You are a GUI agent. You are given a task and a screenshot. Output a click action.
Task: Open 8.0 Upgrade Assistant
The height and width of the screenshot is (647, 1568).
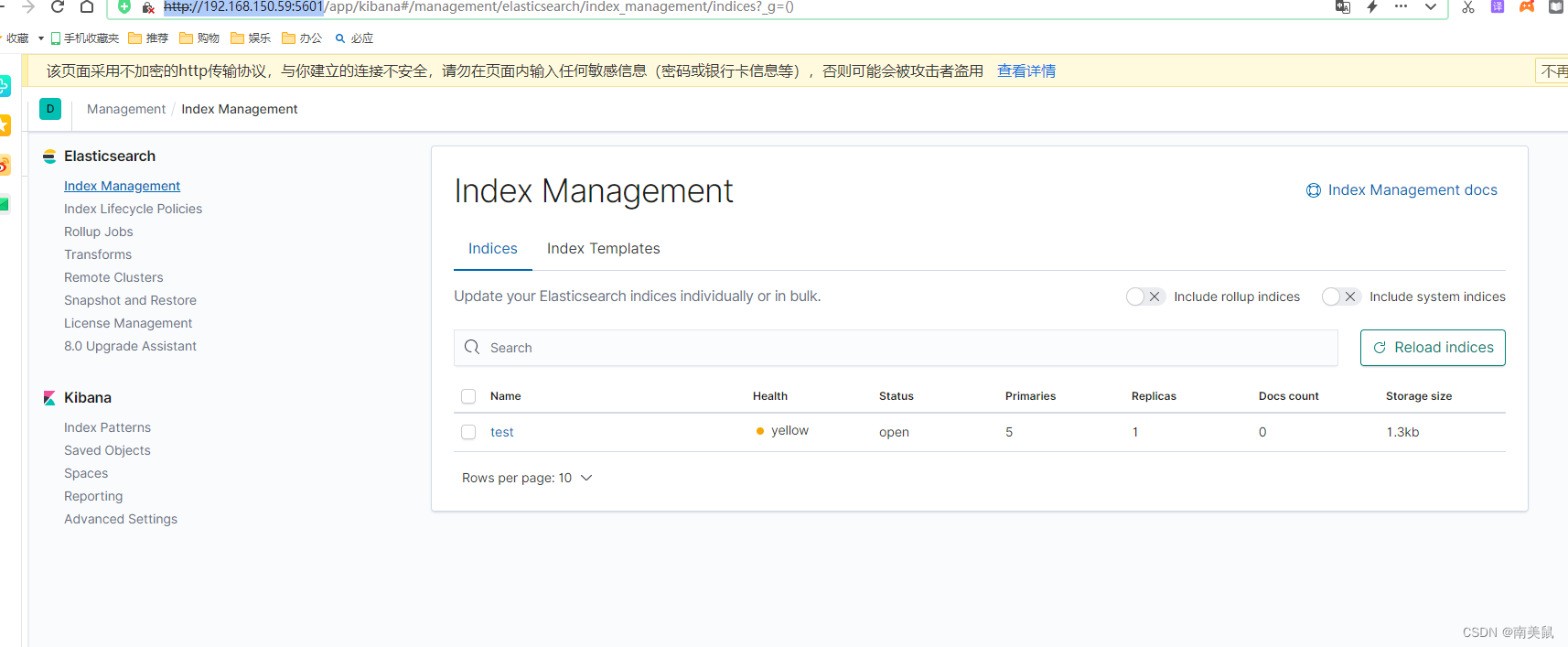tap(130, 346)
